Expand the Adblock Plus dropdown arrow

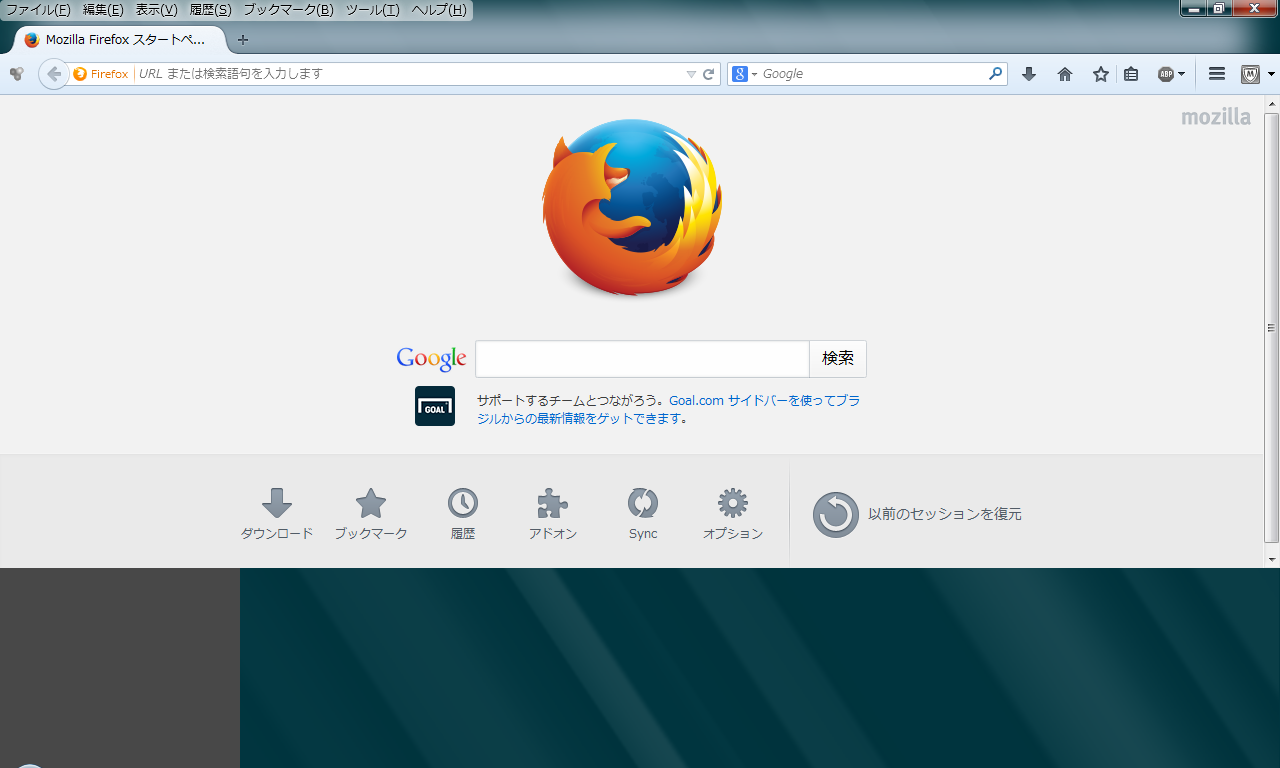1181,74
